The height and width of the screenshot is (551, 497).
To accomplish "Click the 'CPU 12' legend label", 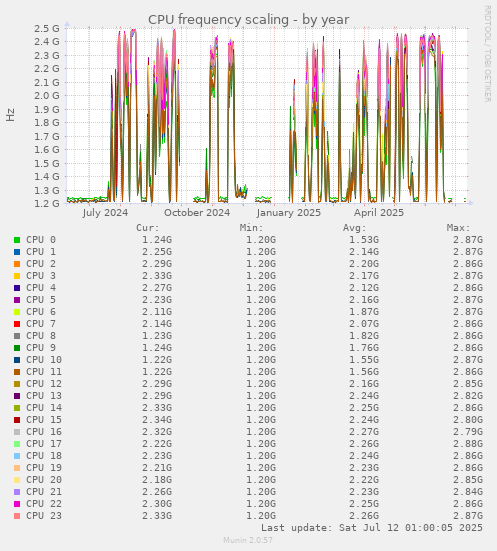I will tap(44, 384).
